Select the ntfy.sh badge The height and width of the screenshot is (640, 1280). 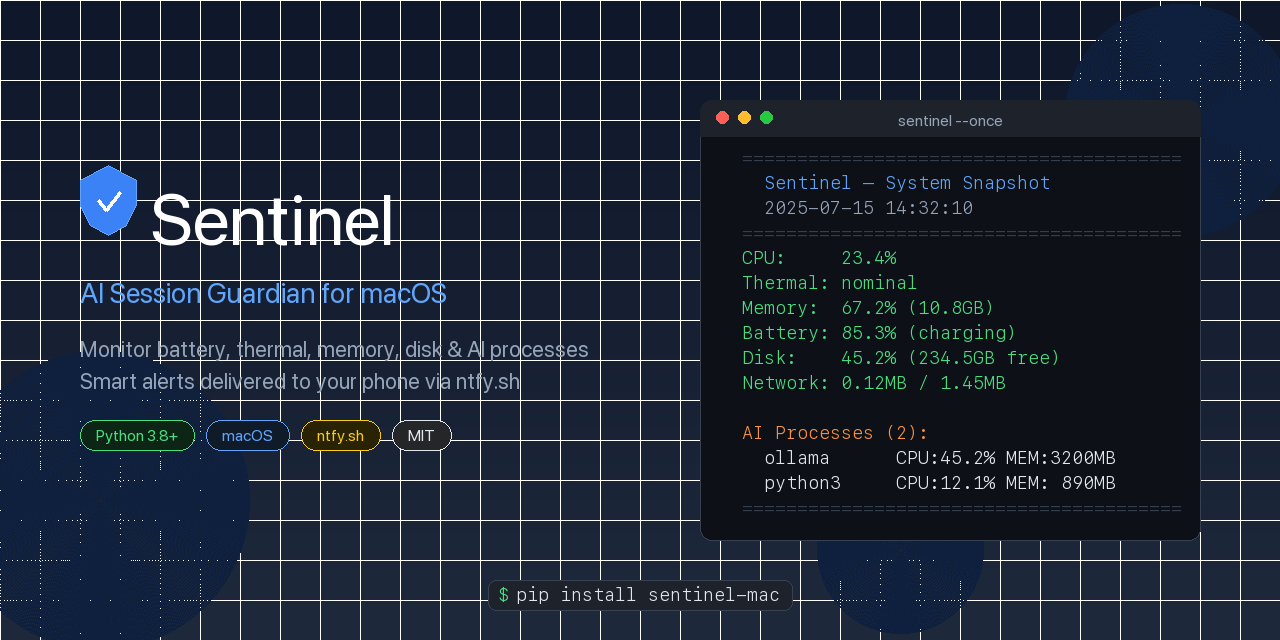341,436
